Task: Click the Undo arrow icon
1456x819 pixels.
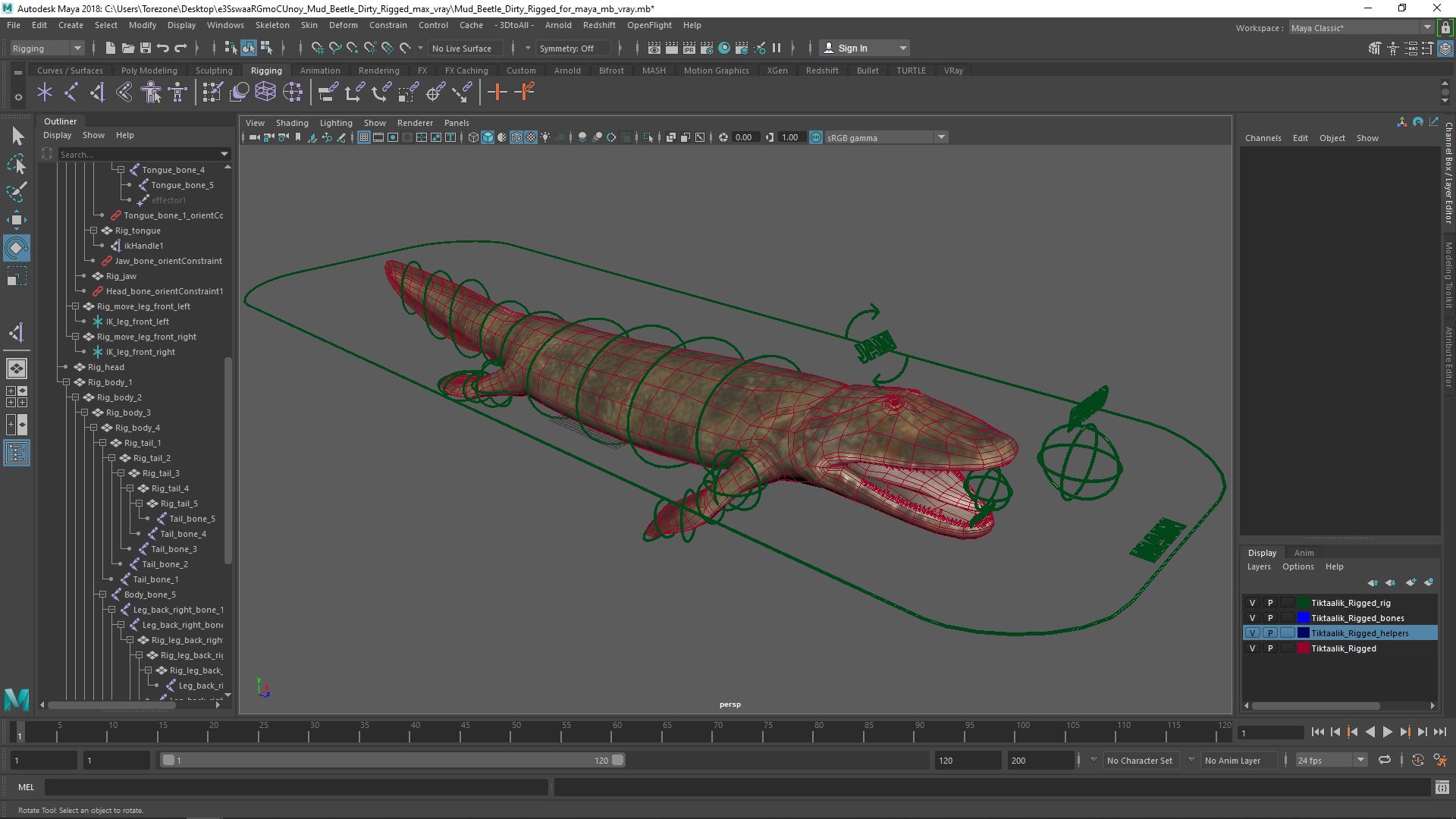Action: click(163, 48)
